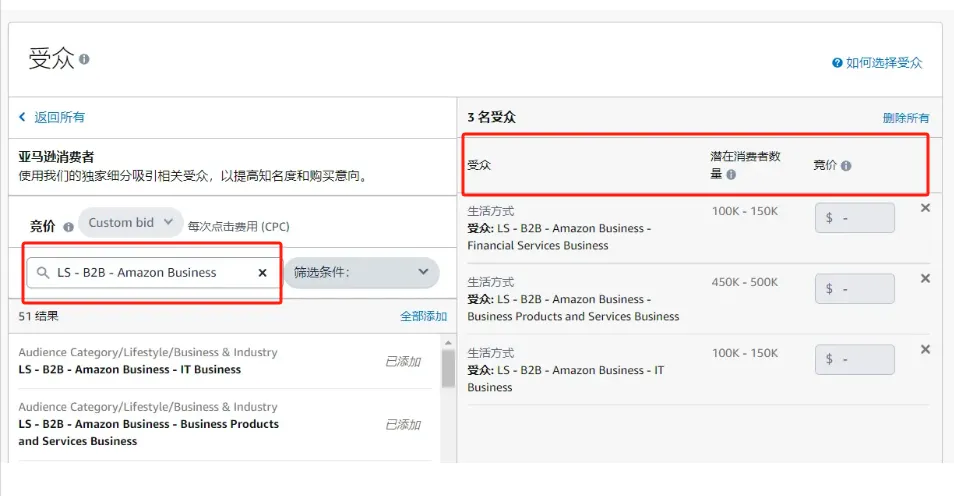Image resolution: width=954 pixels, height=496 pixels.
Task: Click 已添加 label for Business Products result
Action: click(x=403, y=424)
